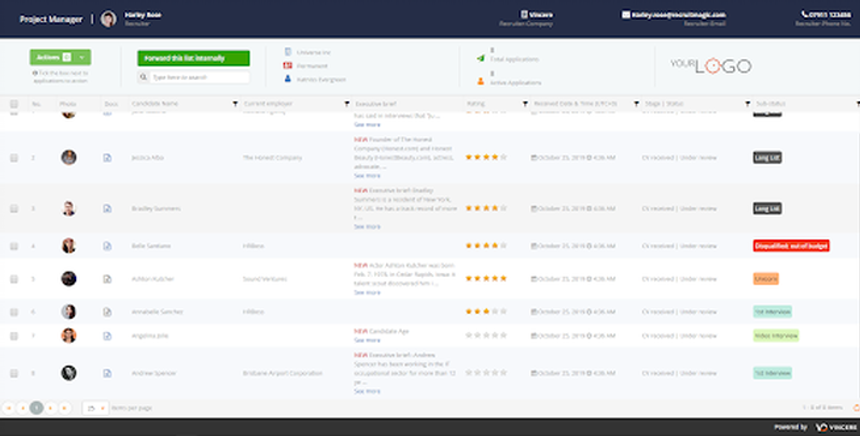This screenshot has width=860, height=436.
Task: Open the items per page dropdown
Action: [x=102, y=408]
